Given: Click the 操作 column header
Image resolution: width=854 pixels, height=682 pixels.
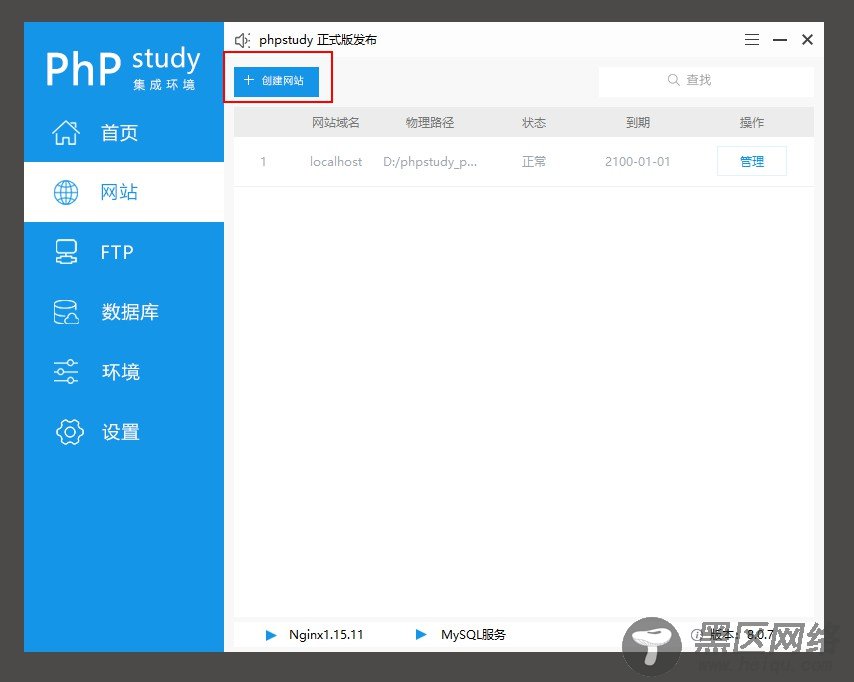Looking at the screenshot, I should pos(752,123).
